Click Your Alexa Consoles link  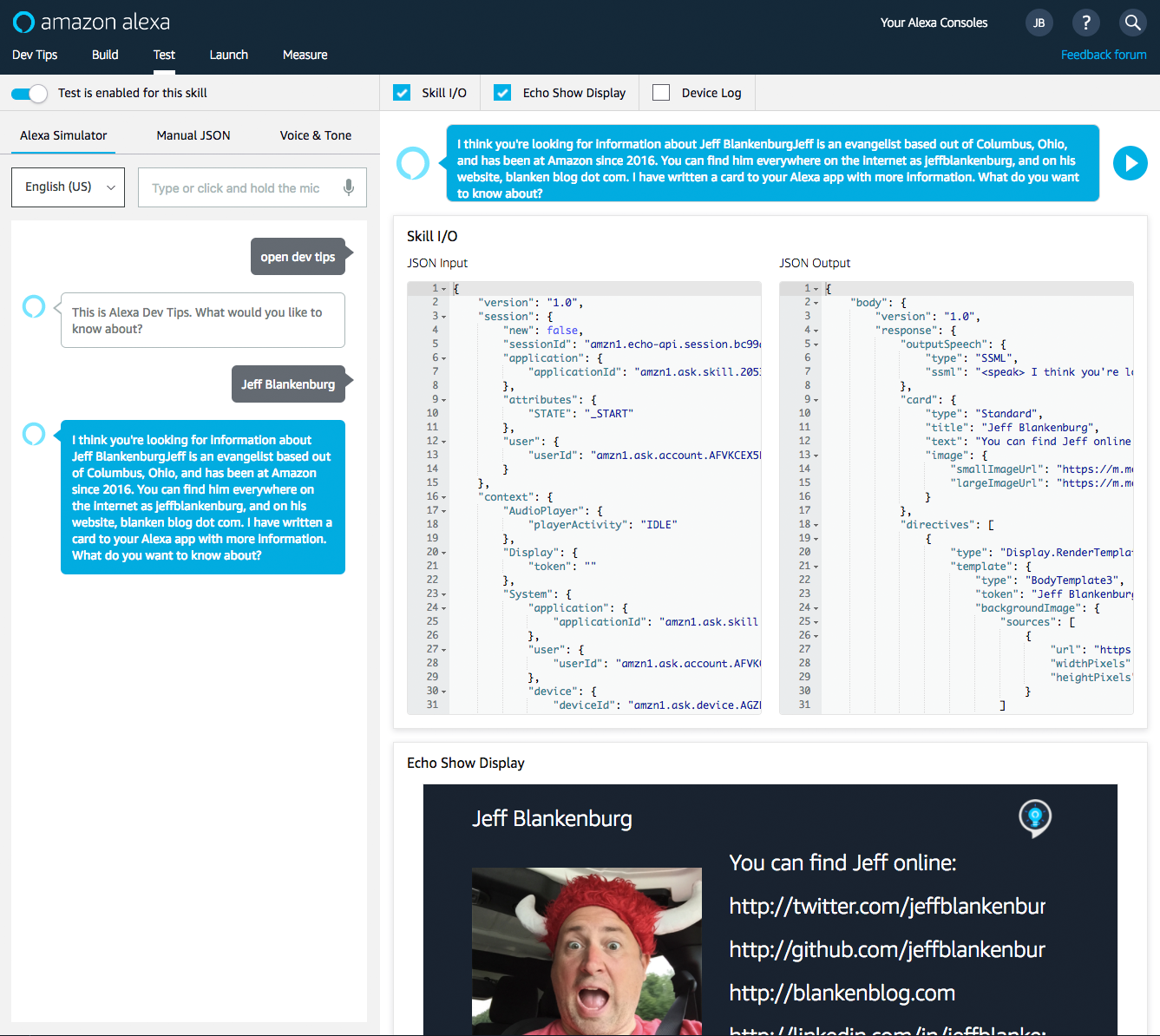(934, 23)
